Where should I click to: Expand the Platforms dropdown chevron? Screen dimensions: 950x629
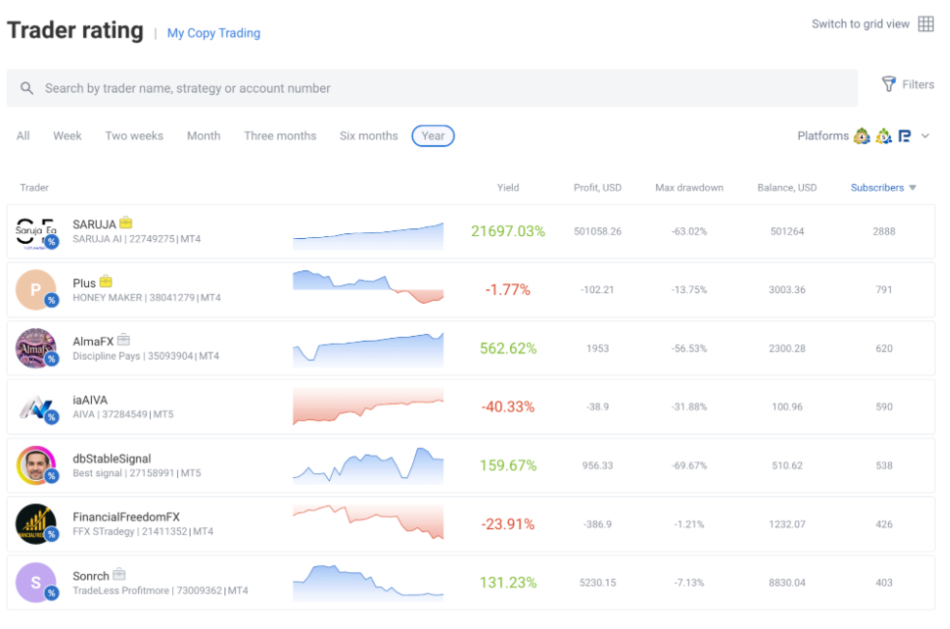click(925, 136)
